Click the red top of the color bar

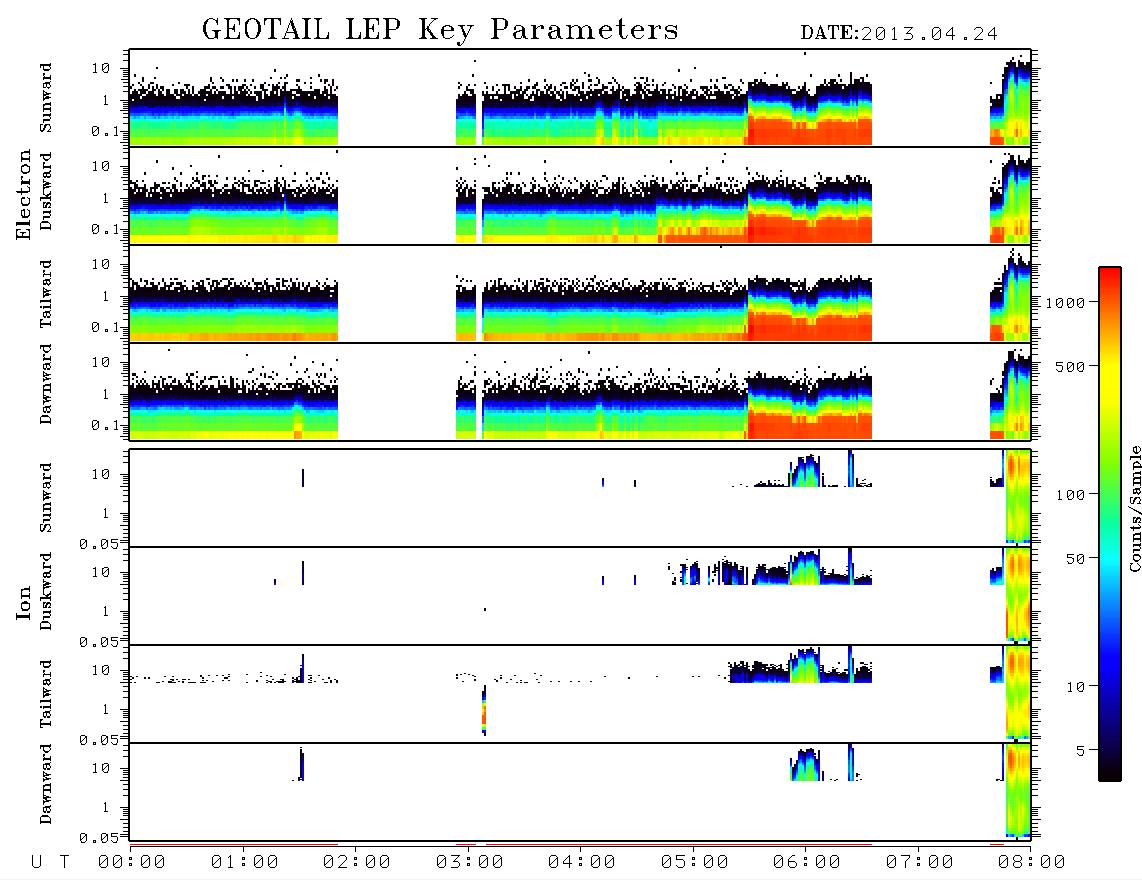1110,275
